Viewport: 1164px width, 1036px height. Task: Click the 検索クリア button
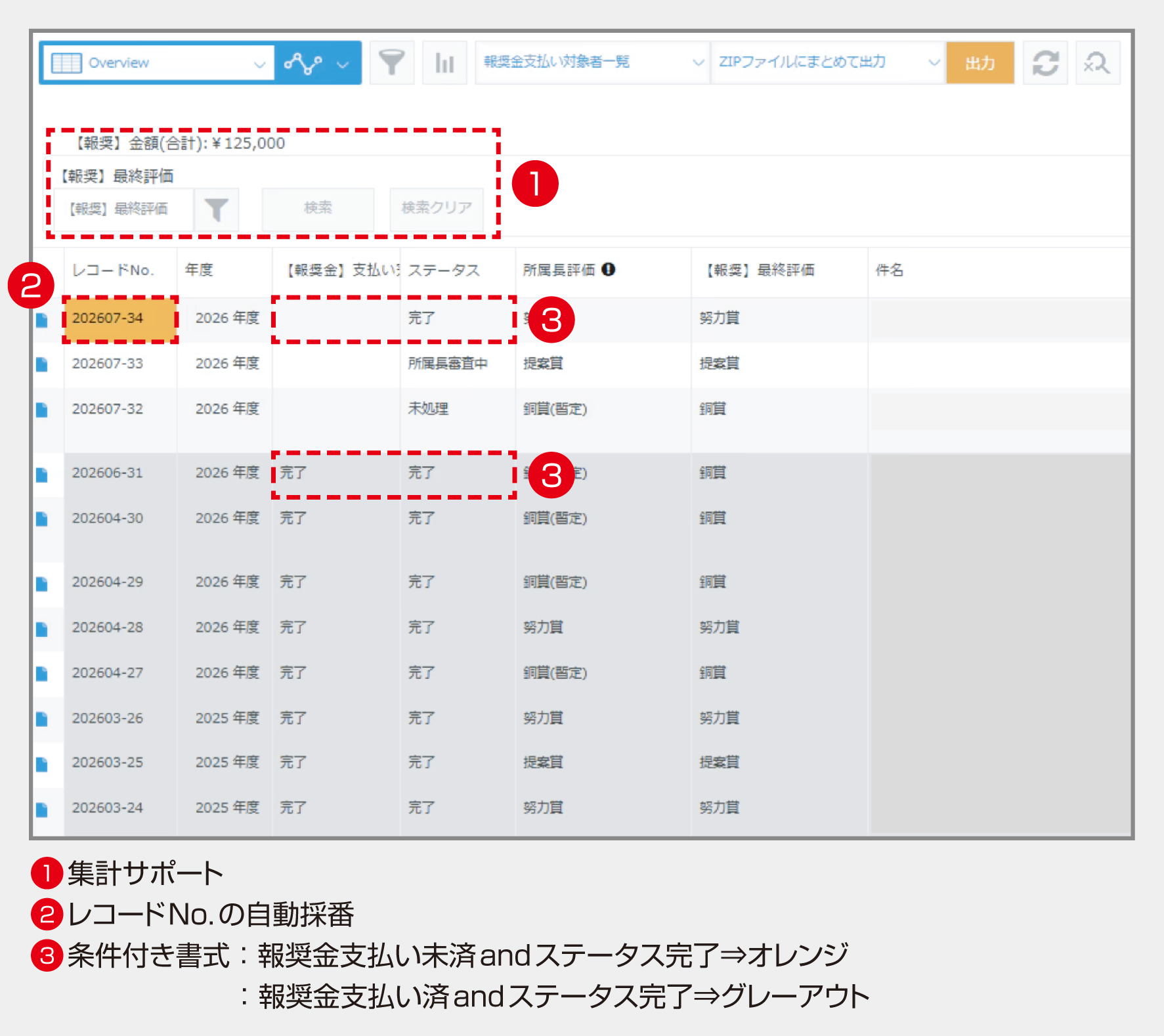pos(437,208)
